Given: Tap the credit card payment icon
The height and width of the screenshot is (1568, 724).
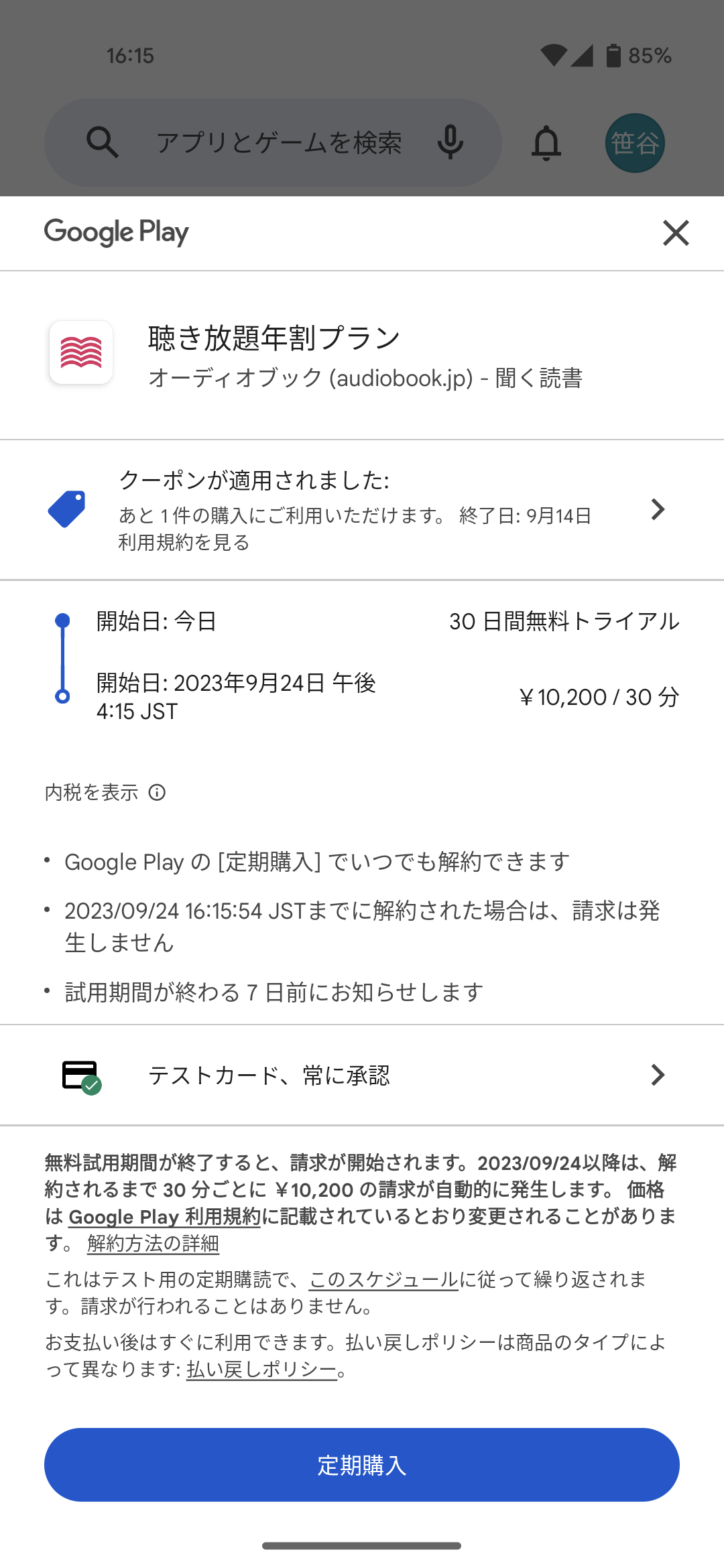Looking at the screenshot, I should (81, 1076).
